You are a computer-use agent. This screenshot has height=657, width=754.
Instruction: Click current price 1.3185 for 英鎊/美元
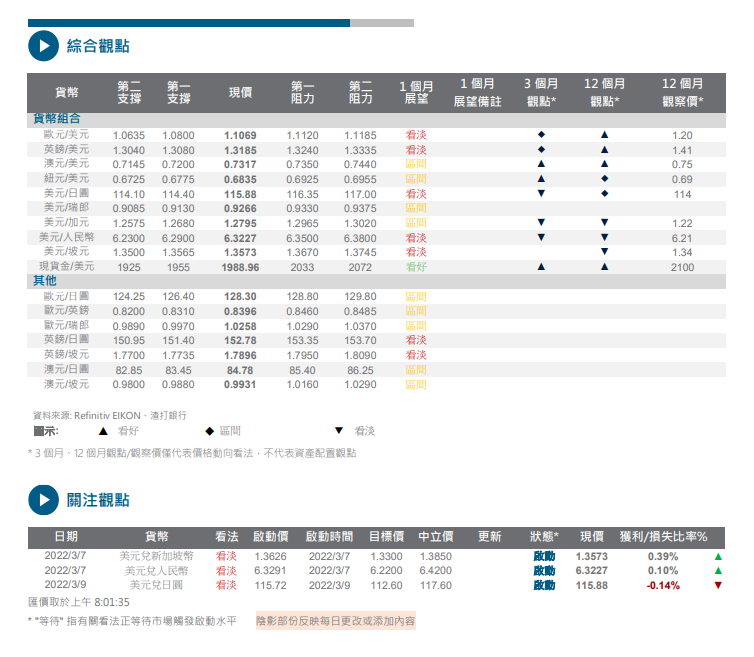pyautogui.click(x=240, y=151)
